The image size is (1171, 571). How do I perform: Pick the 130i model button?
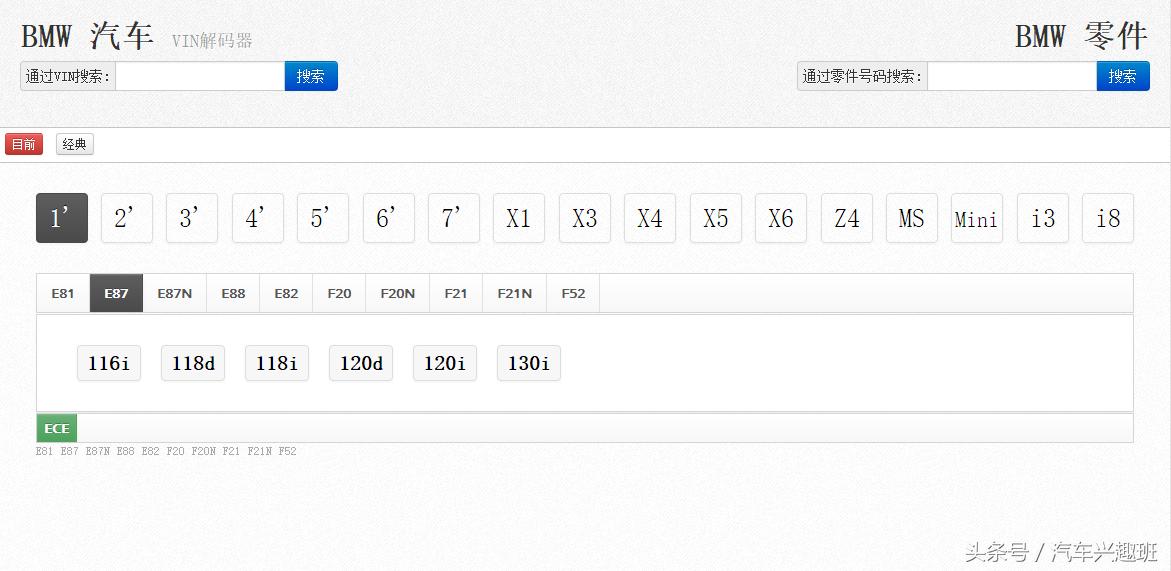click(x=529, y=363)
